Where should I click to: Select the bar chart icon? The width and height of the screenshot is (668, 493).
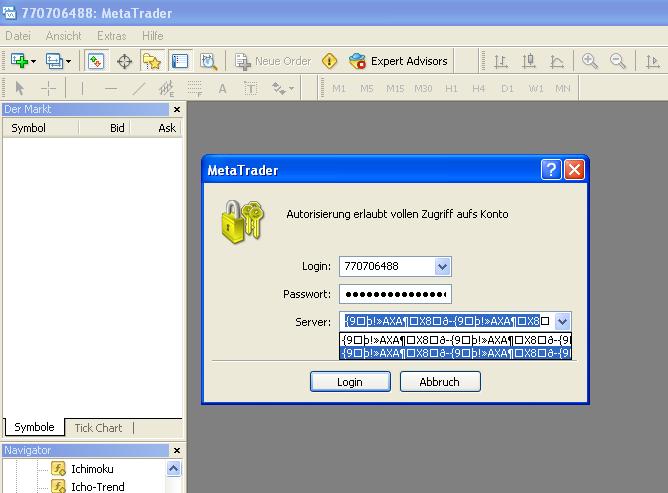[x=501, y=61]
